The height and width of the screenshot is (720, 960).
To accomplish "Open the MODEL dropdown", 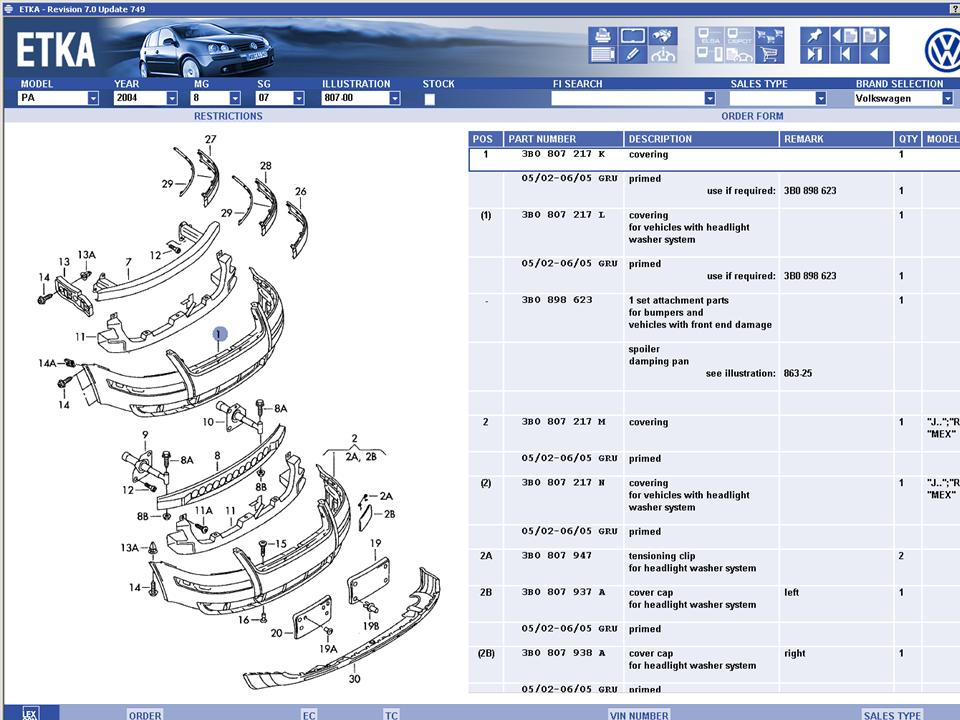I will 93,98.
